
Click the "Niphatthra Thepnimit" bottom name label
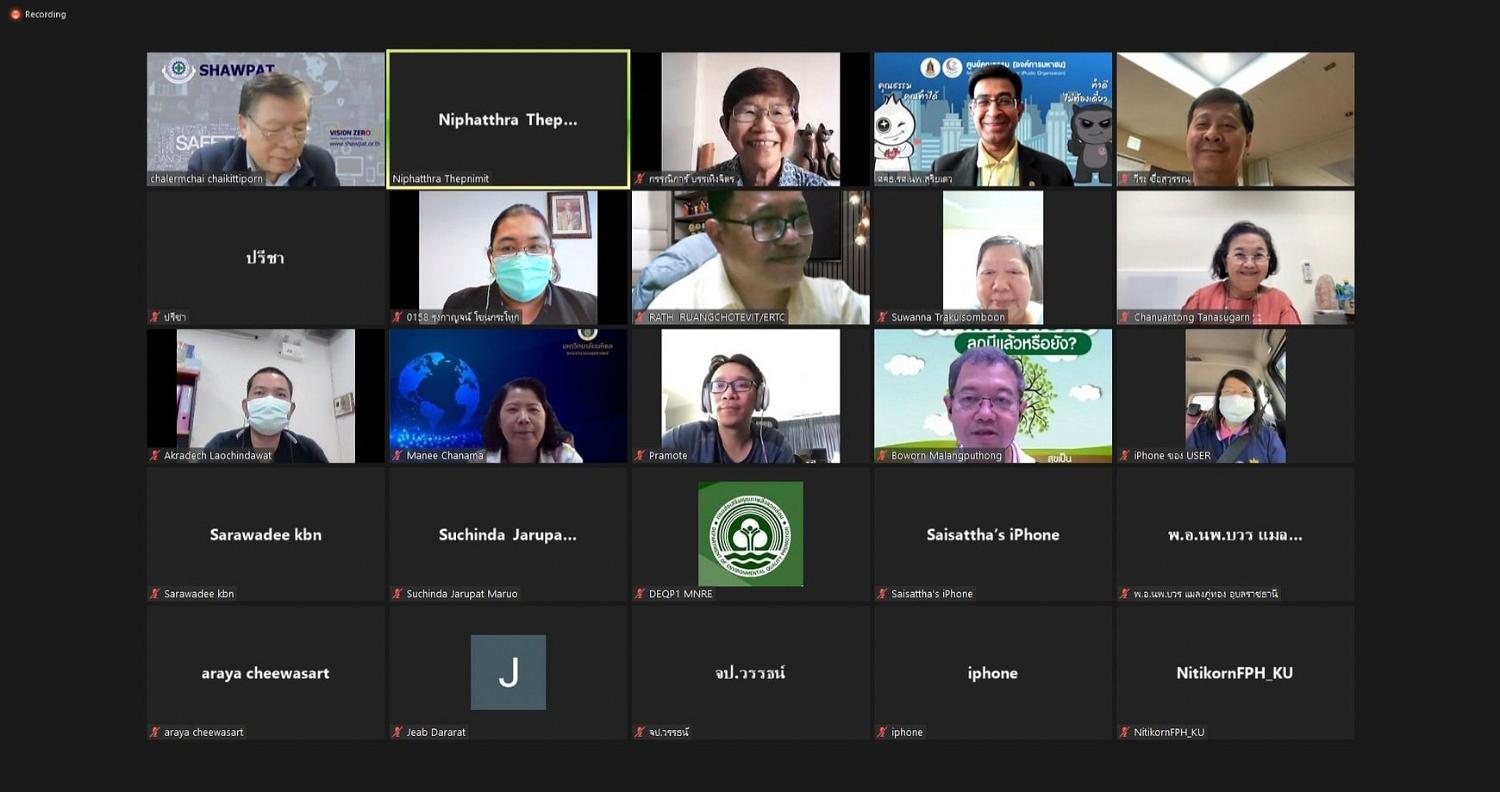pyautogui.click(x=441, y=179)
